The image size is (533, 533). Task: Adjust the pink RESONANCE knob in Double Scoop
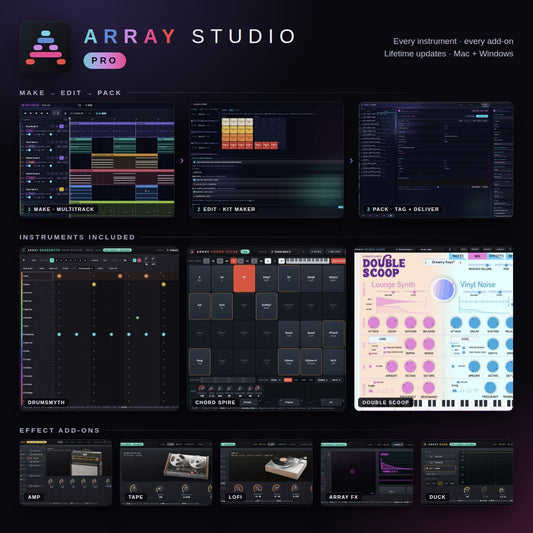(429, 388)
